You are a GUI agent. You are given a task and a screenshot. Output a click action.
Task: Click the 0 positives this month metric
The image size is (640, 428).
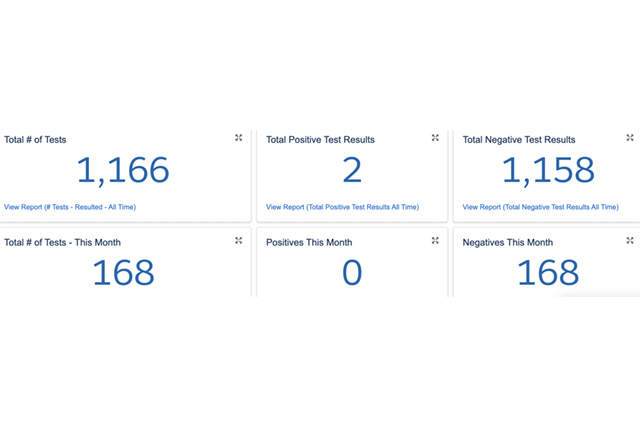click(x=352, y=272)
